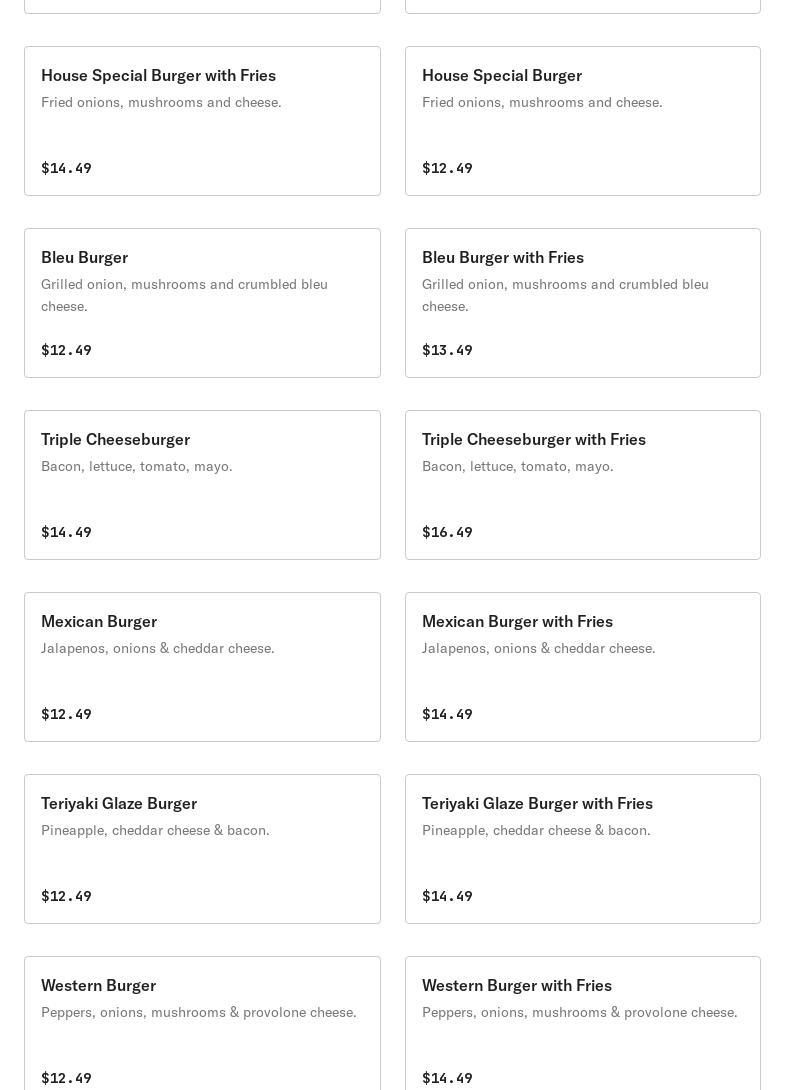Click Teriyaki Glaze Burger title text
Screen dimensions: 785x1090
119,804
